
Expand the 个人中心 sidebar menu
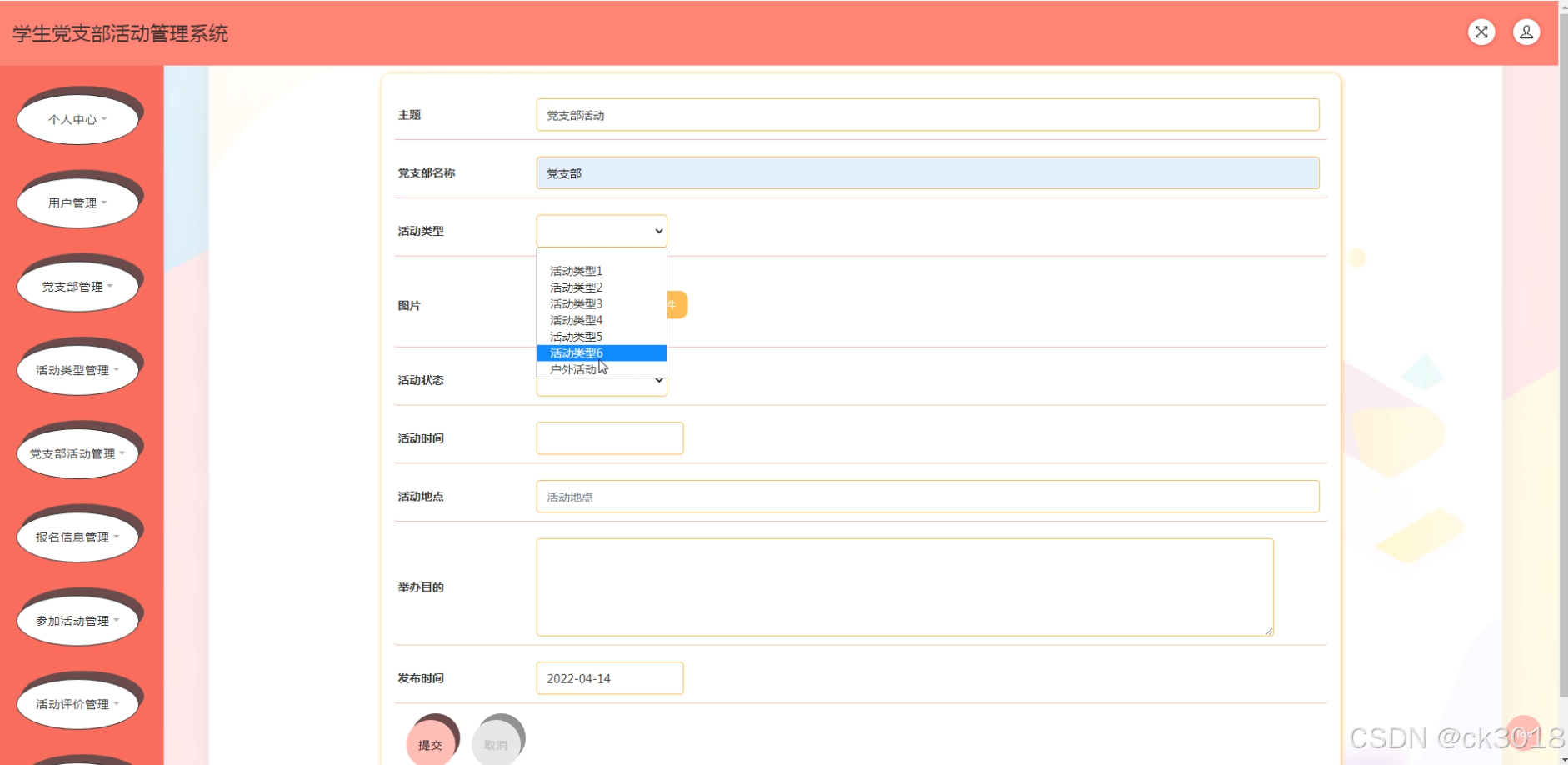tap(77, 120)
